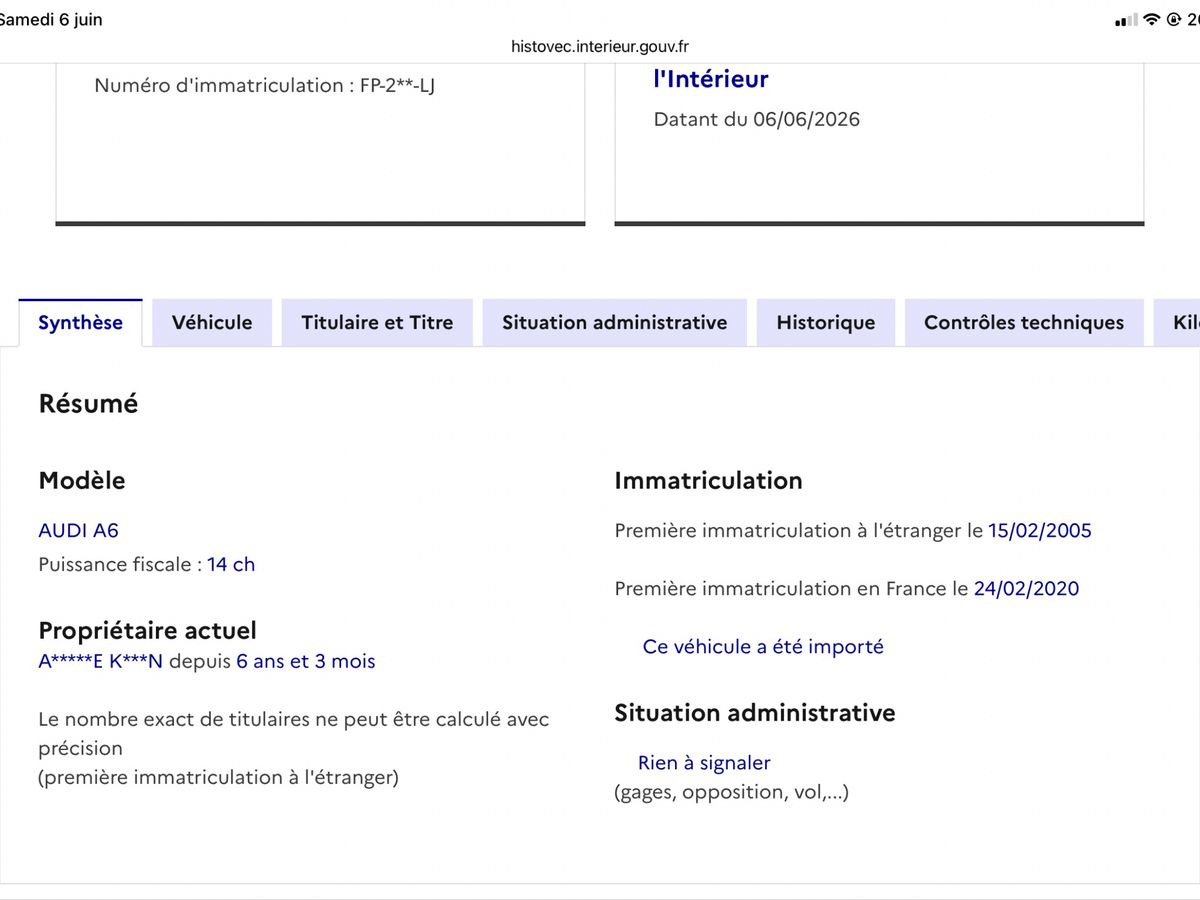Select the Situation administrative tab
1200x900 pixels.
tap(615, 322)
